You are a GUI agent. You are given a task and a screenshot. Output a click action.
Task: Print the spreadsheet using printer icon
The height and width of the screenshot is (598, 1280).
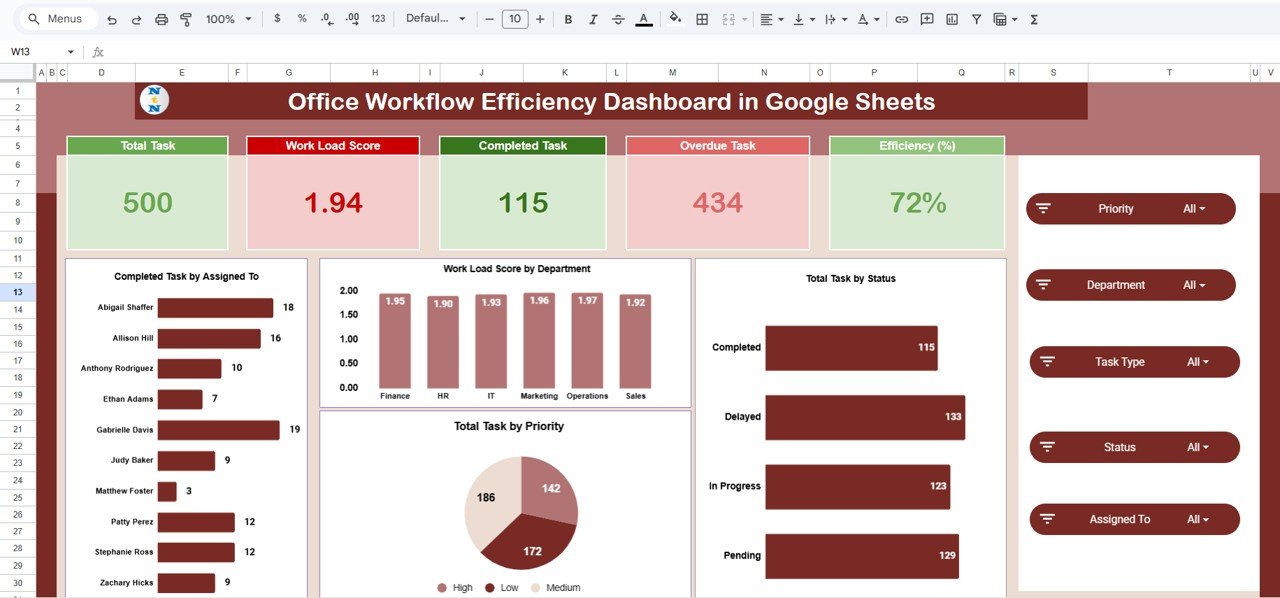tap(161, 19)
